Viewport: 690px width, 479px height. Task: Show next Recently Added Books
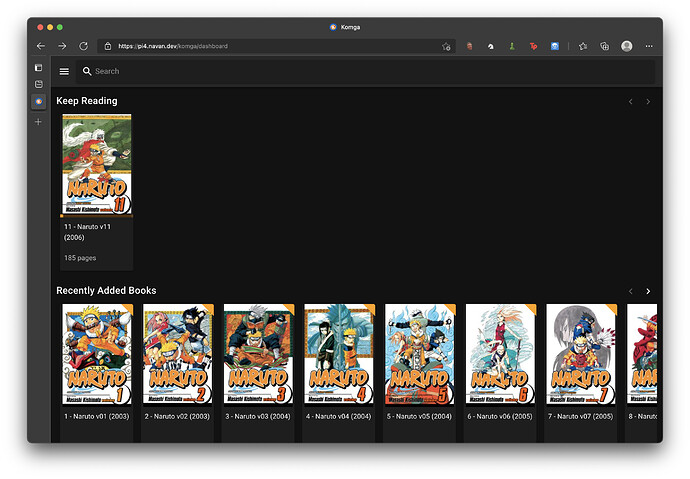648,292
